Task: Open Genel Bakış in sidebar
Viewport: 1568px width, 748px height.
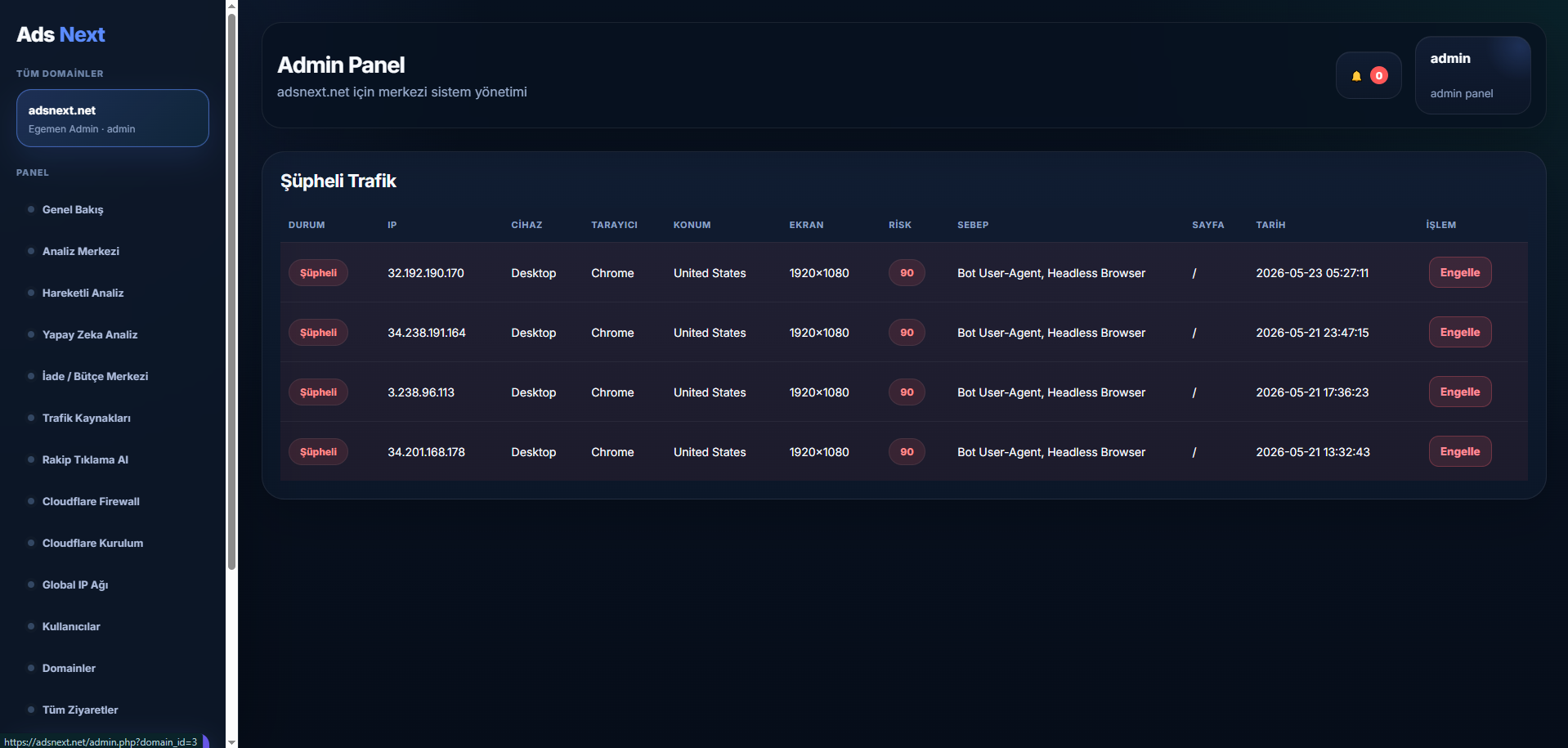Action: point(73,209)
